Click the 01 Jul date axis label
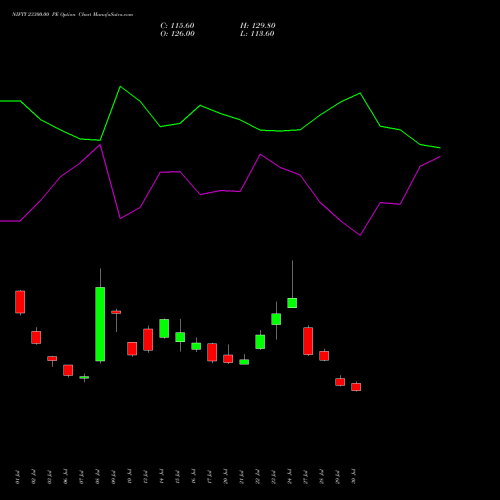 pos(17,477)
